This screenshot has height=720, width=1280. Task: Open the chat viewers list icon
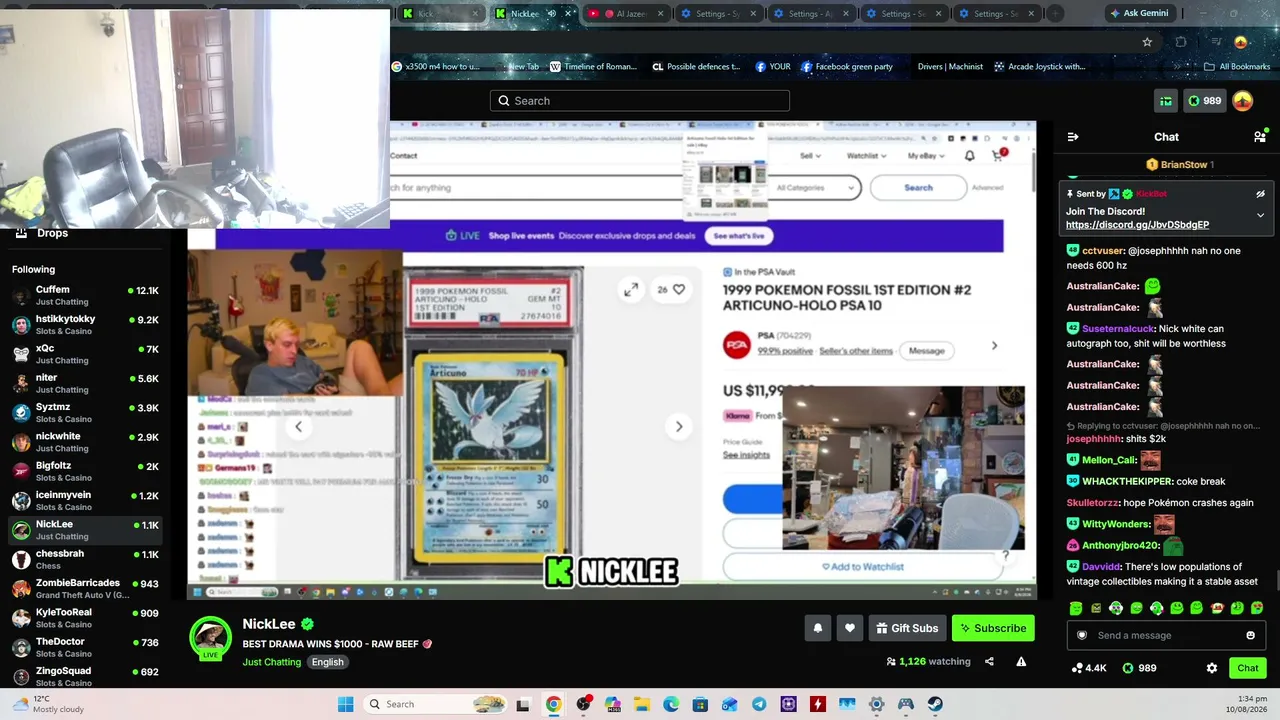pyautogui.click(x=1260, y=137)
